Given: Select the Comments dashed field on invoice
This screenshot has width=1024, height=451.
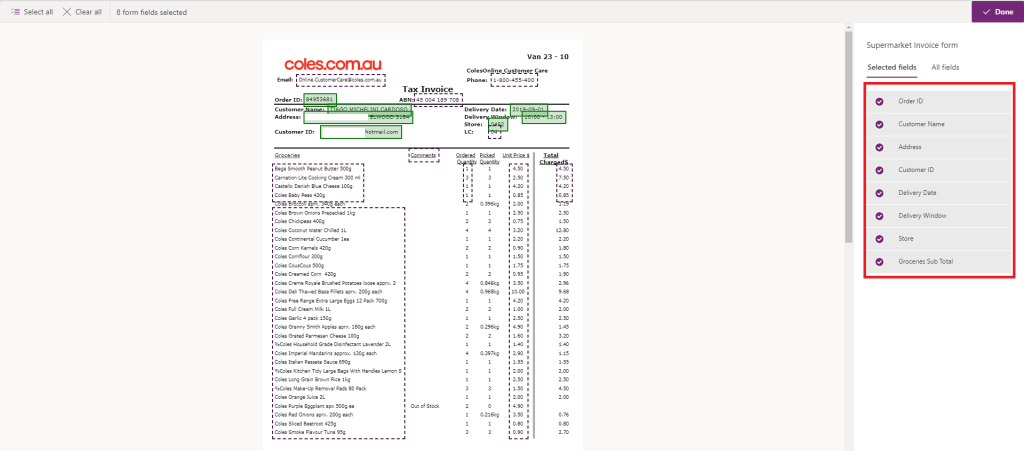Looking at the screenshot, I should click(x=423, y=155).
